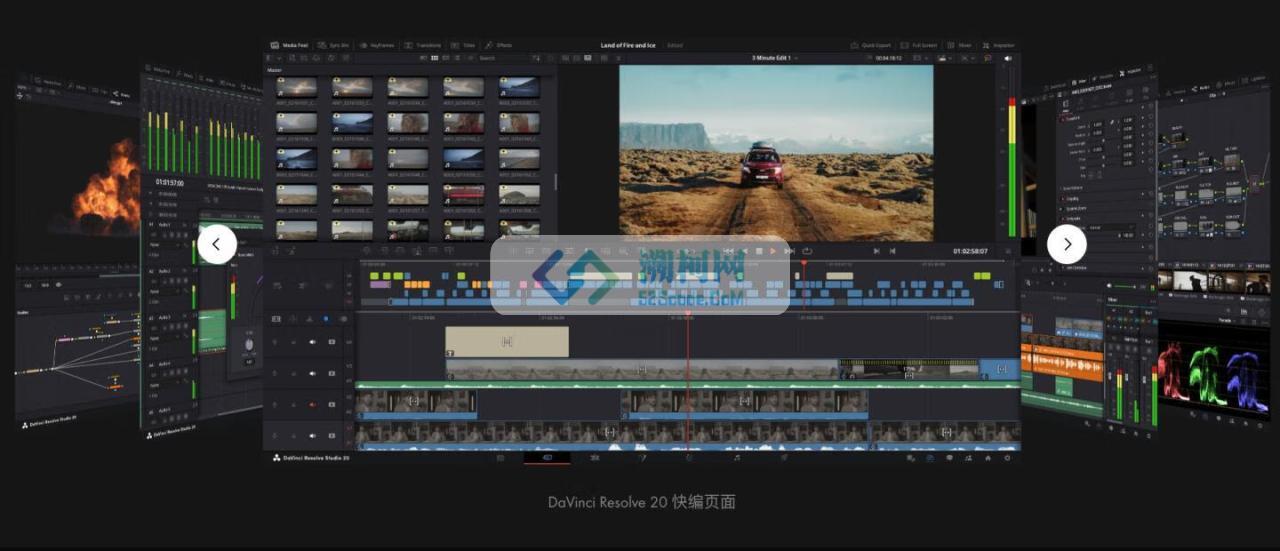
Task: Click the lower timeline playhead marker
Action: (x=687, y=316)
